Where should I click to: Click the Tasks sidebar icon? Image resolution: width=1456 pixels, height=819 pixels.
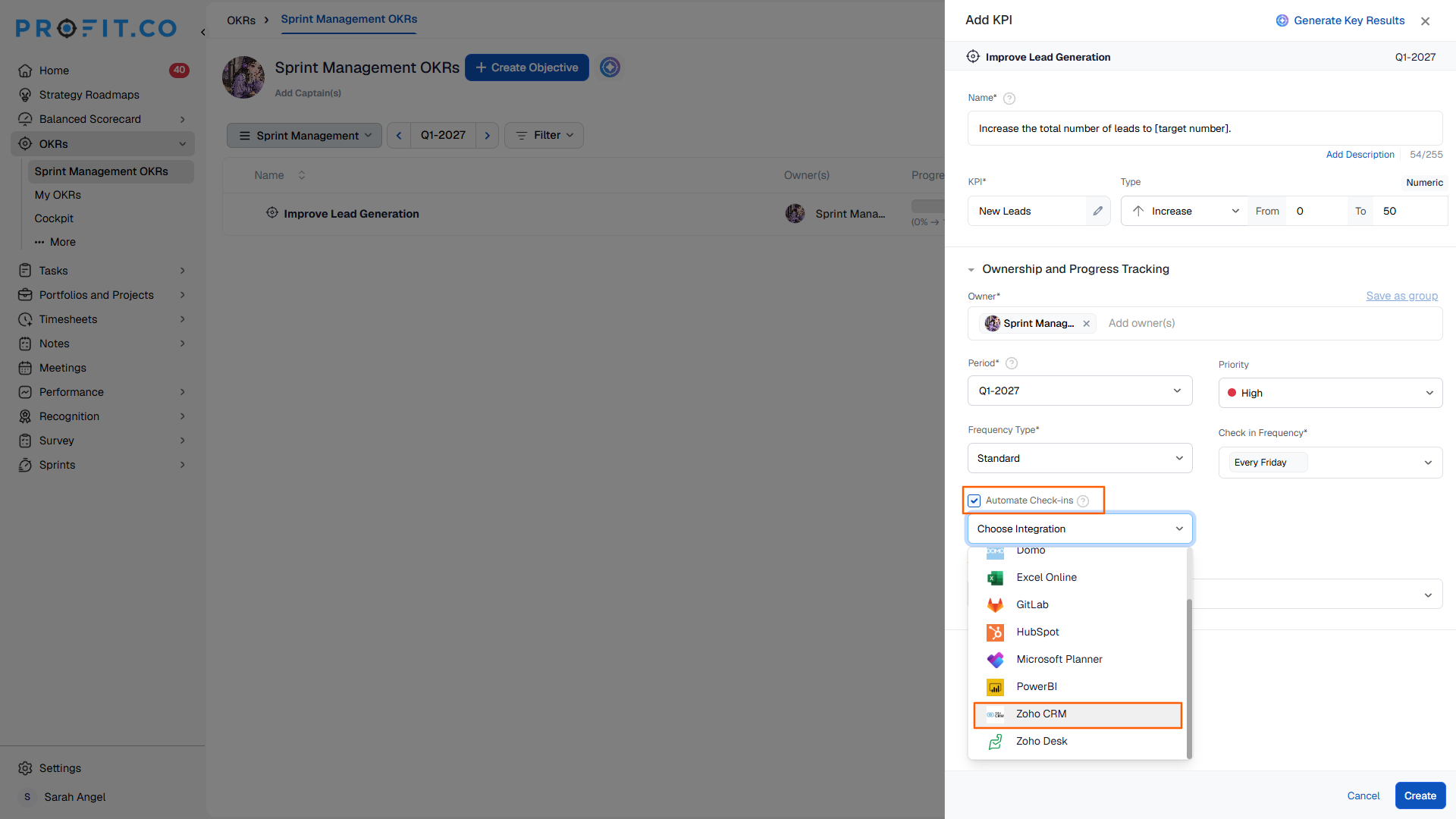25,271
